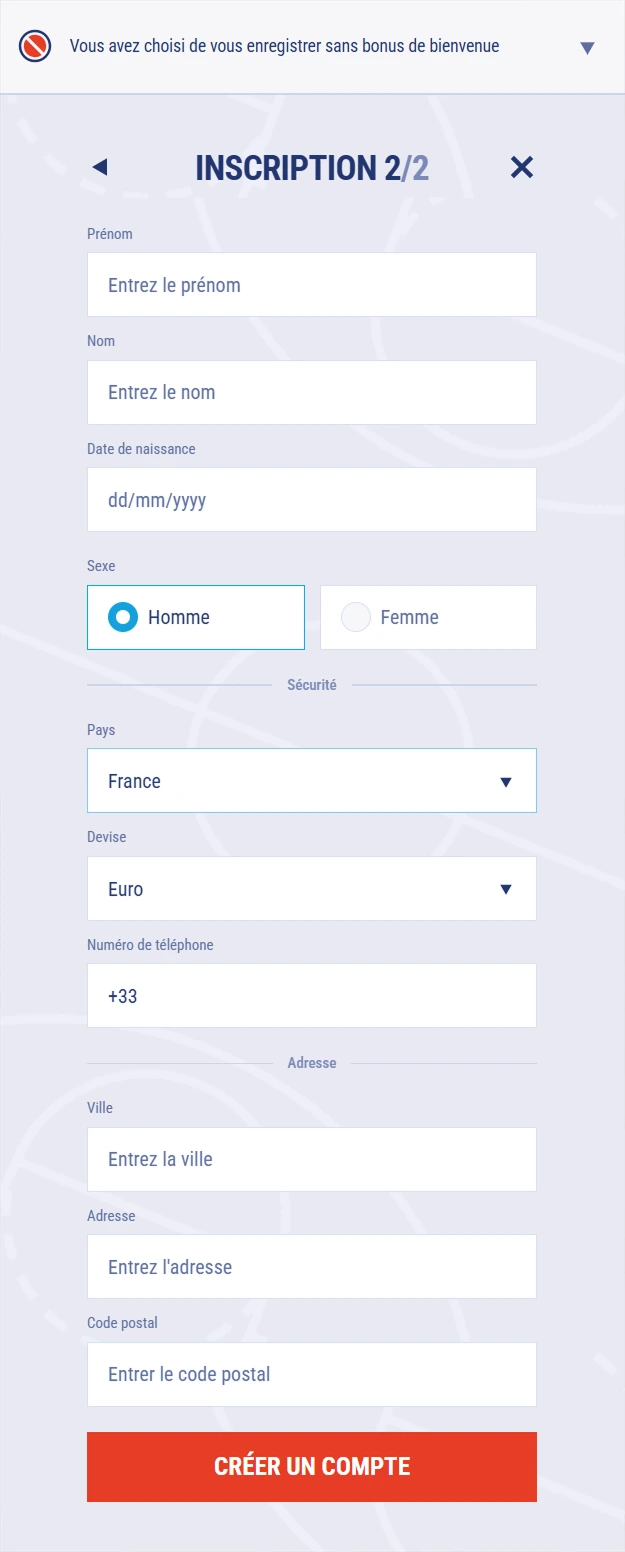Viewport: 625px width, 1552px height.
Task: Select the Code postal field
Action: tap(311, 1374)
